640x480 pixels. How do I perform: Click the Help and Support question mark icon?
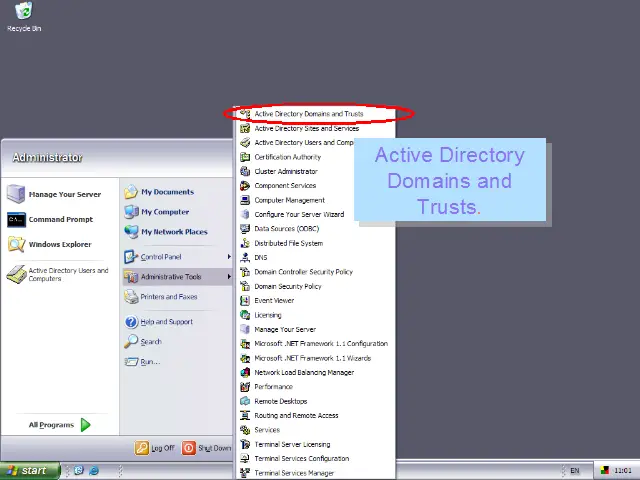tap(131, 322)
